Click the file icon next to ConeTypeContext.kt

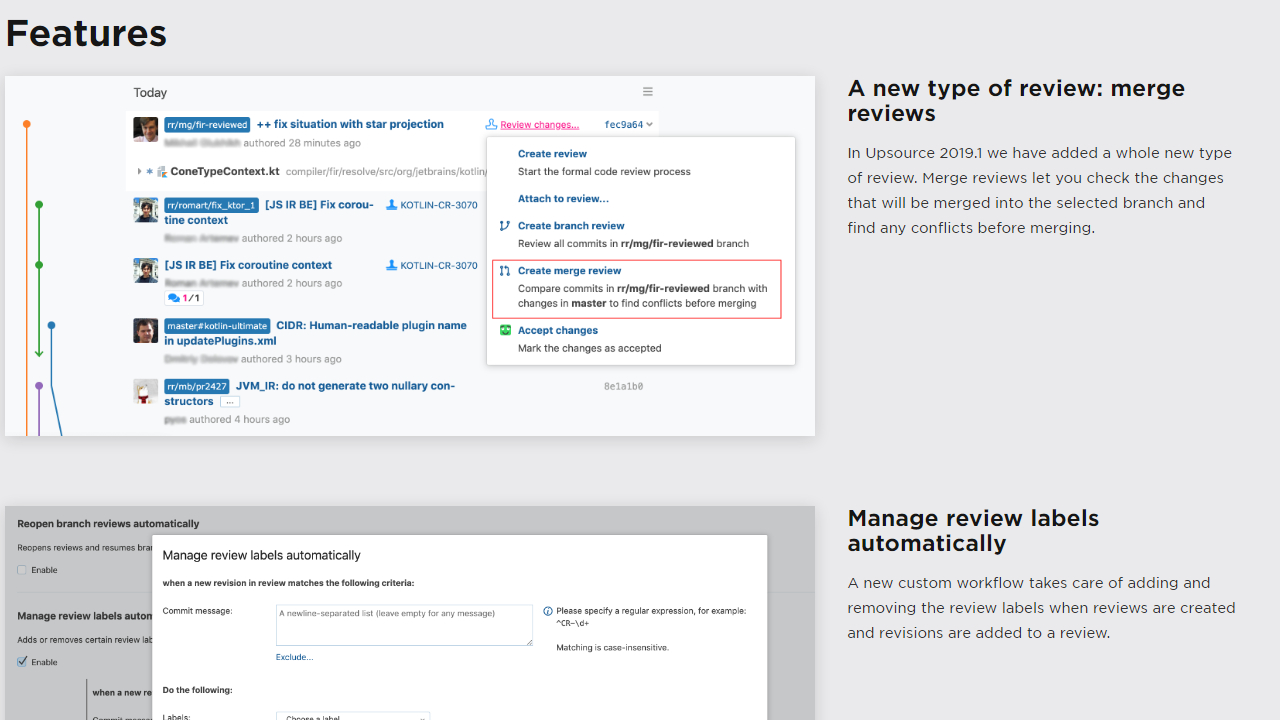(x=162, y=172)
